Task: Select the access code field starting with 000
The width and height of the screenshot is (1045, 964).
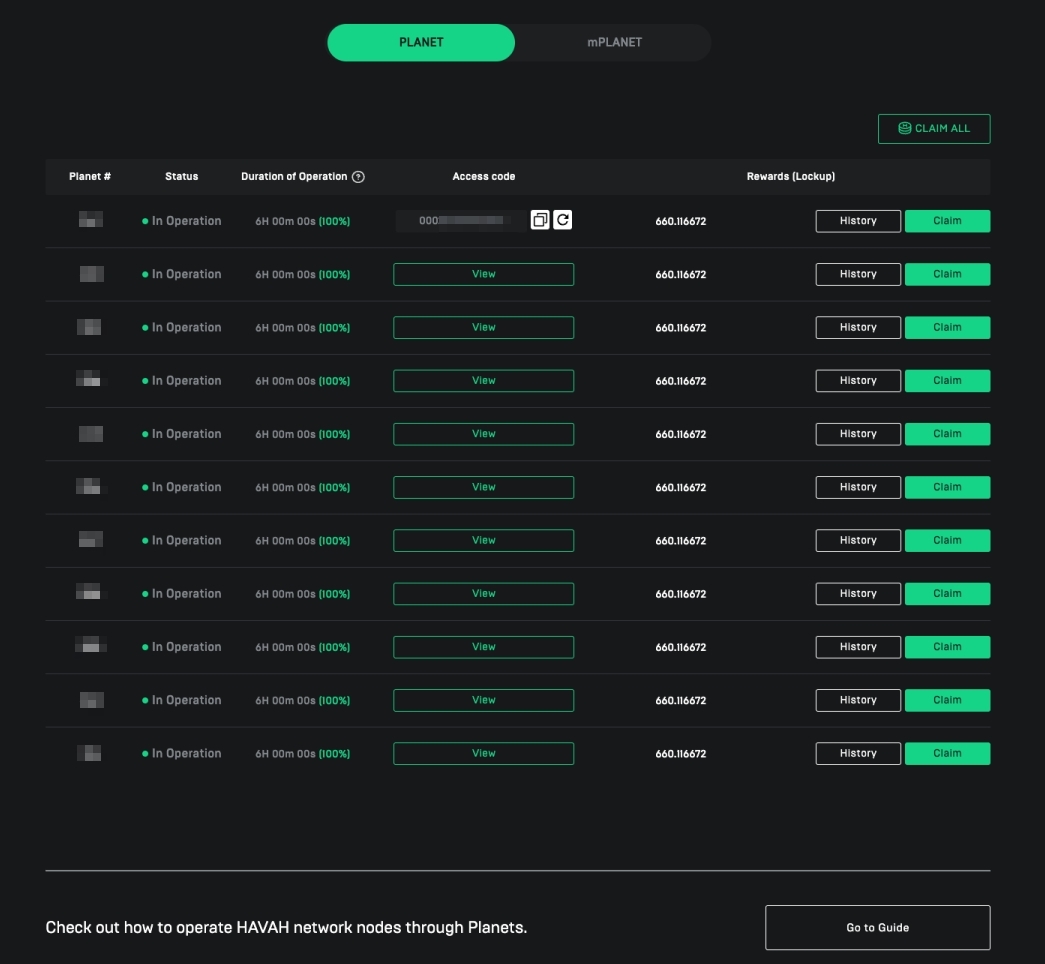Action: point(461,221)
